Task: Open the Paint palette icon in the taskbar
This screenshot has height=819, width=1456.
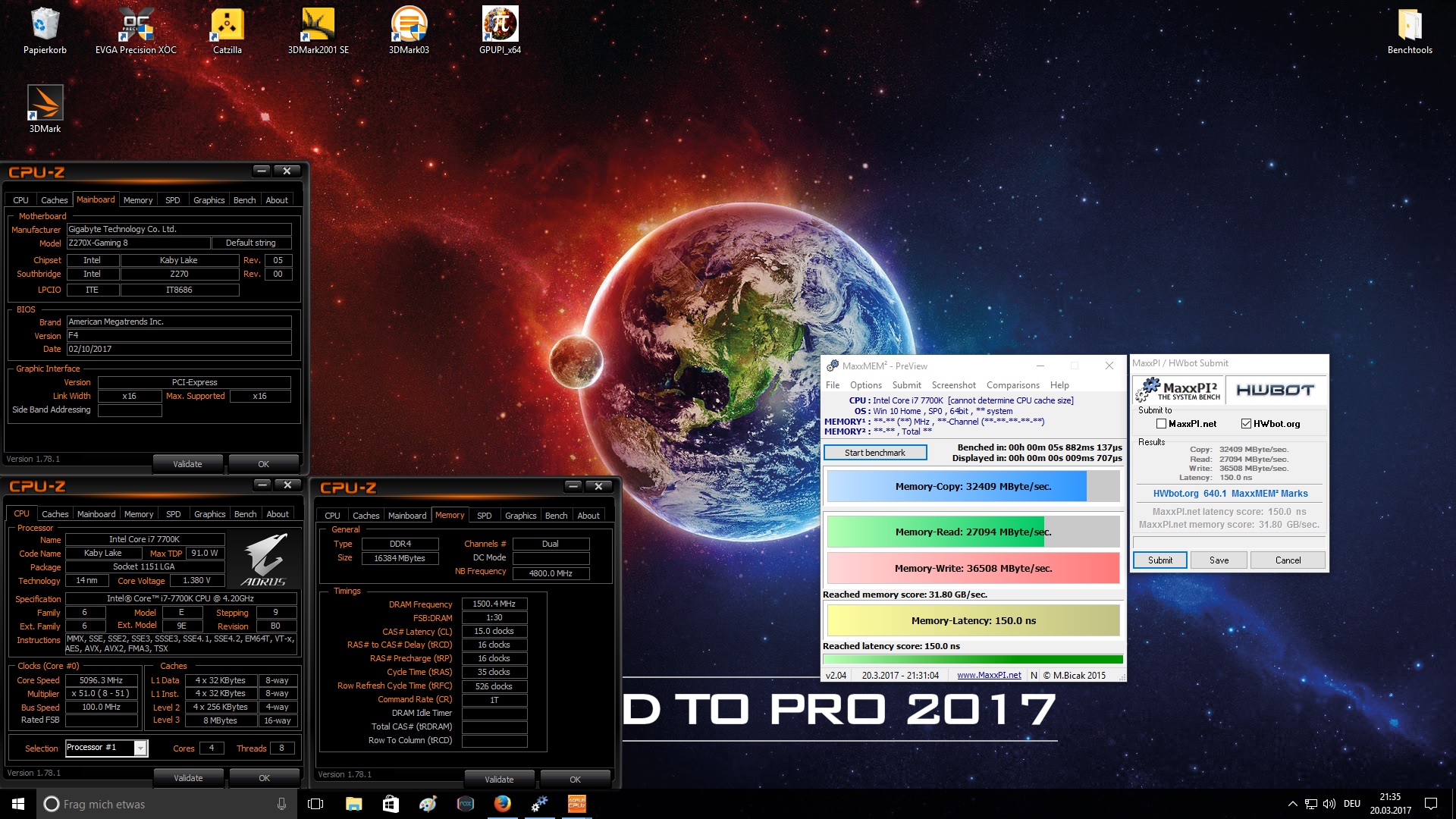Action: coord(428,804)
